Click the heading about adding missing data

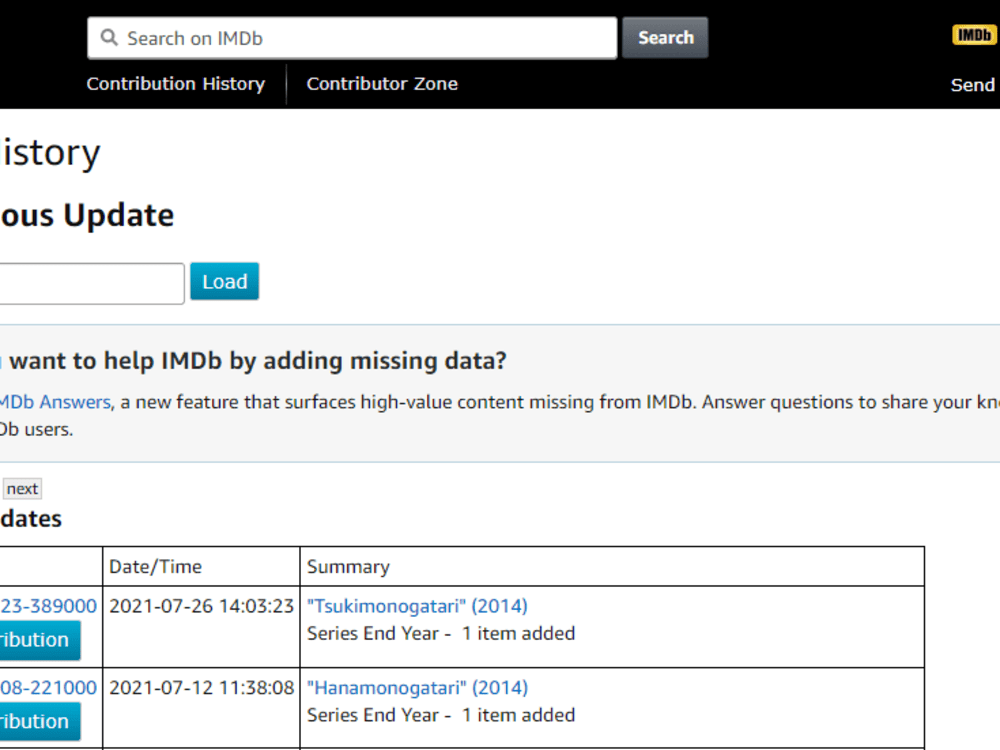click(x=255, y=360)
